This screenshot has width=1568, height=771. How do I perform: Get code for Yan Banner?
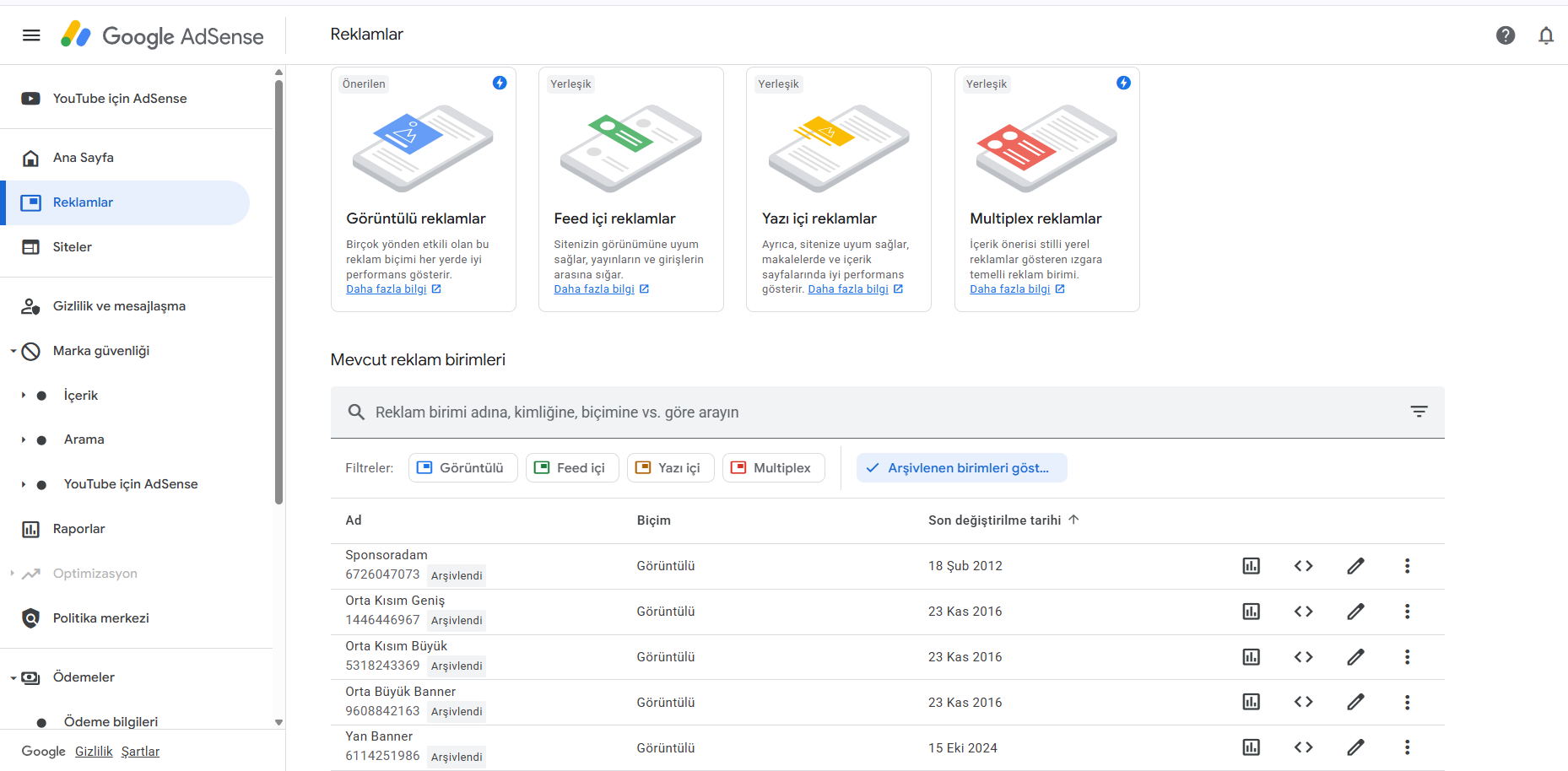(1304, 747)
